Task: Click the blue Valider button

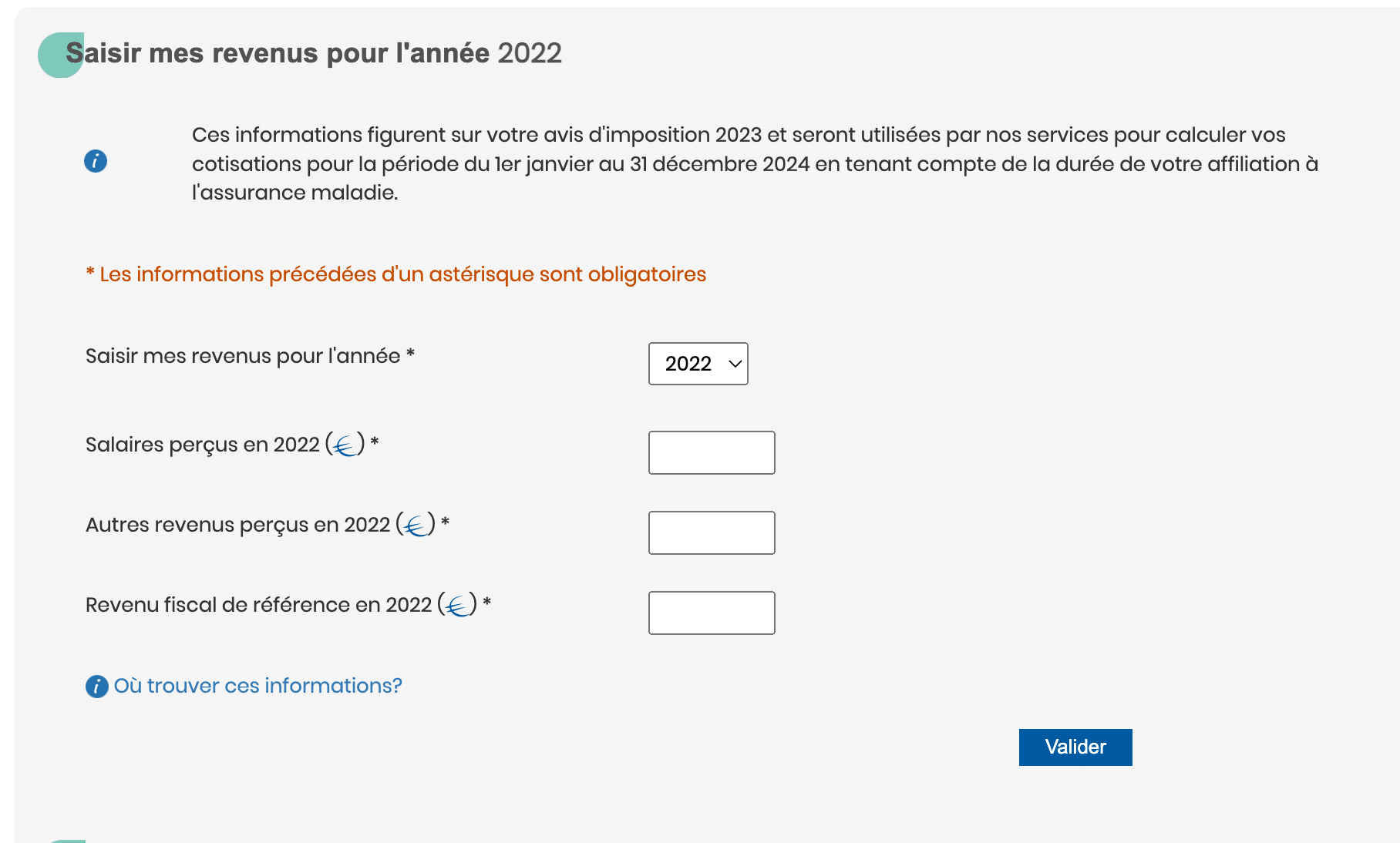Action: [x=1075, y=747]
